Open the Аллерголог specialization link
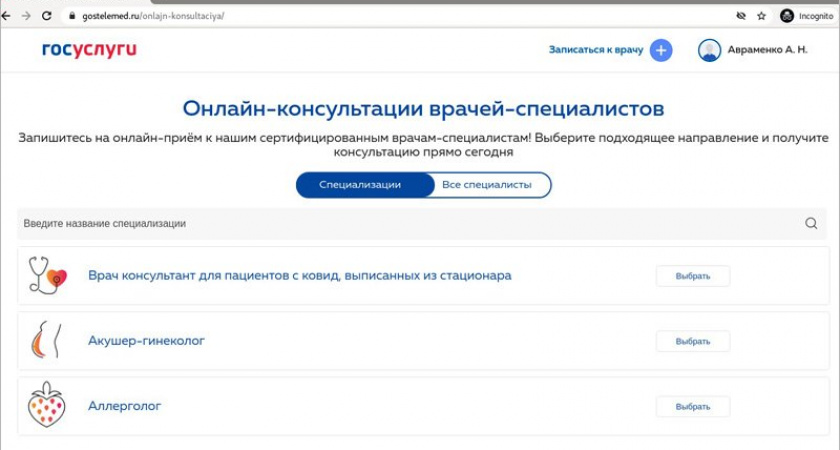Viewport: 840px width, 450px height. pos(124,406)
